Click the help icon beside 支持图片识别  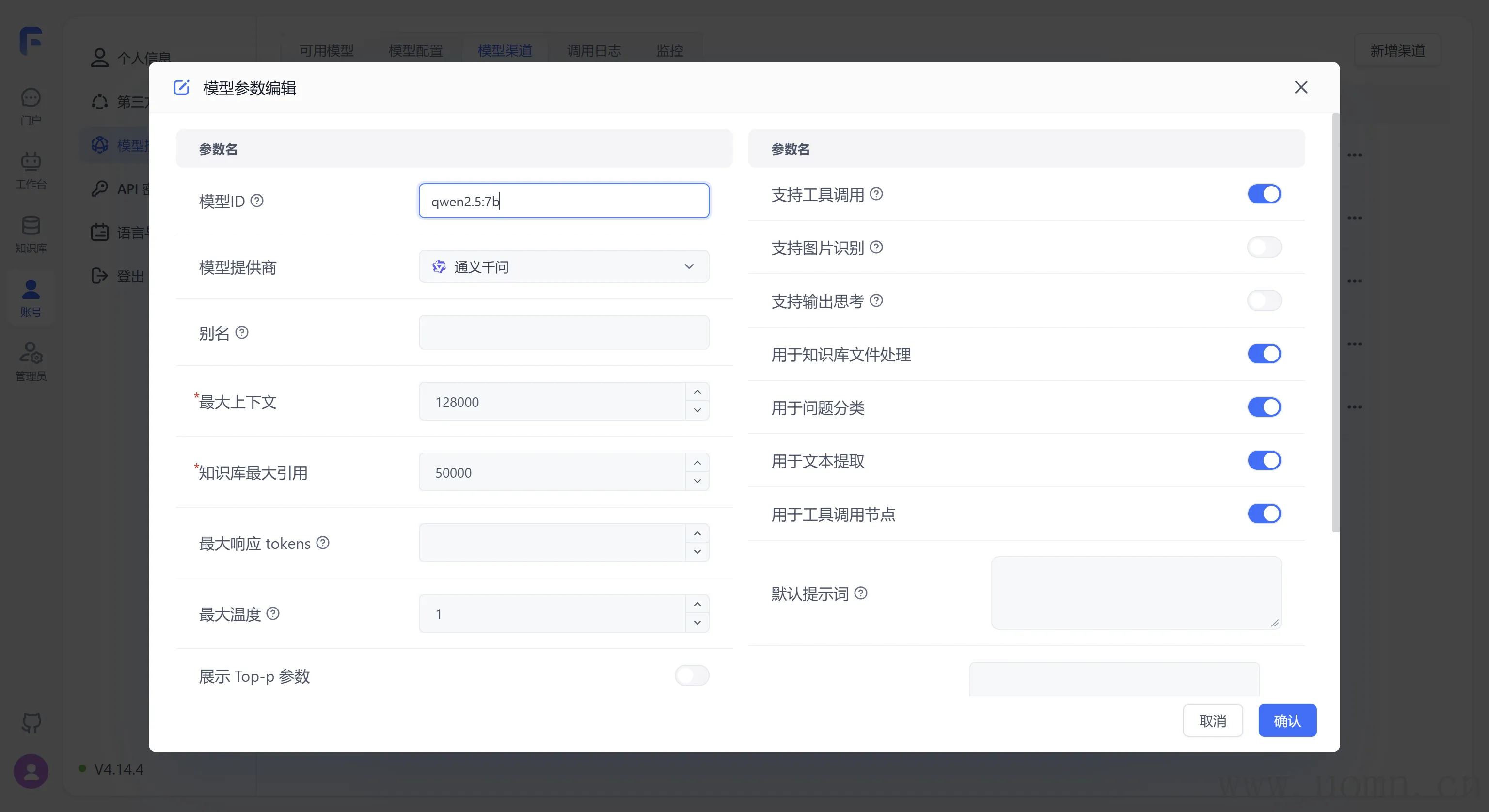click(876, 248)
